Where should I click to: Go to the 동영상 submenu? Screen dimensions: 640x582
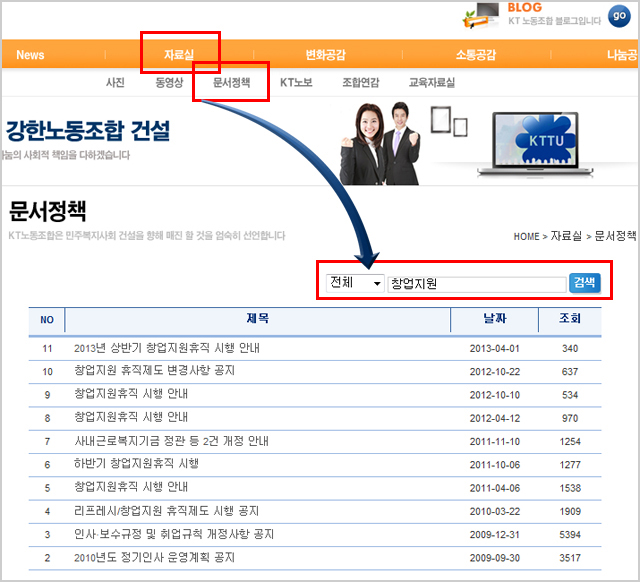(x=168, y=83)
